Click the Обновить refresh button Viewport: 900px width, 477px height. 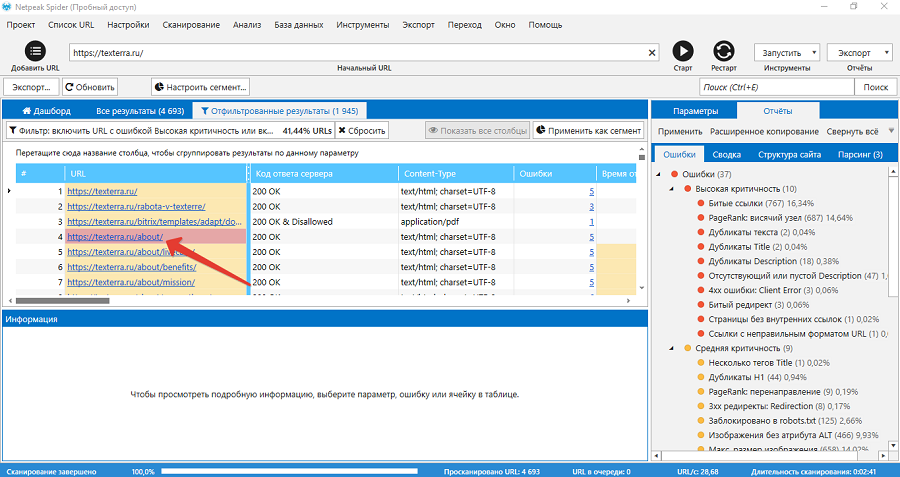[x=90, y=87]
